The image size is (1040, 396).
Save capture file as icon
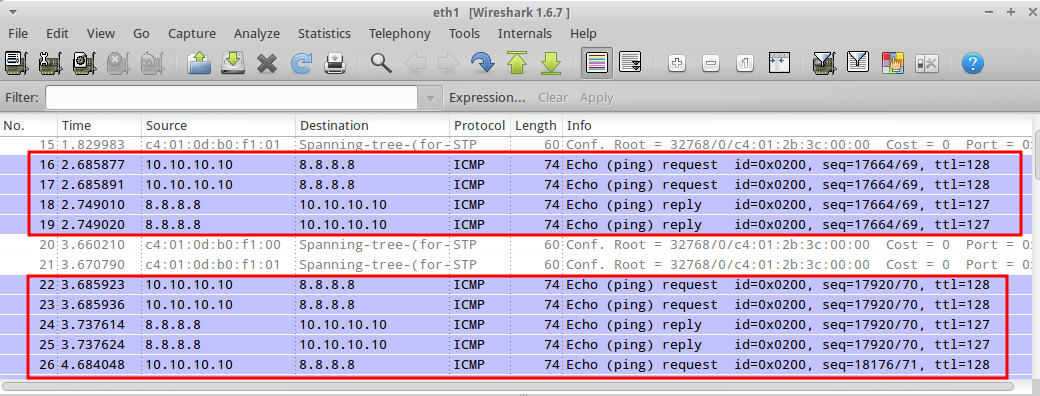tap(233, 64)
